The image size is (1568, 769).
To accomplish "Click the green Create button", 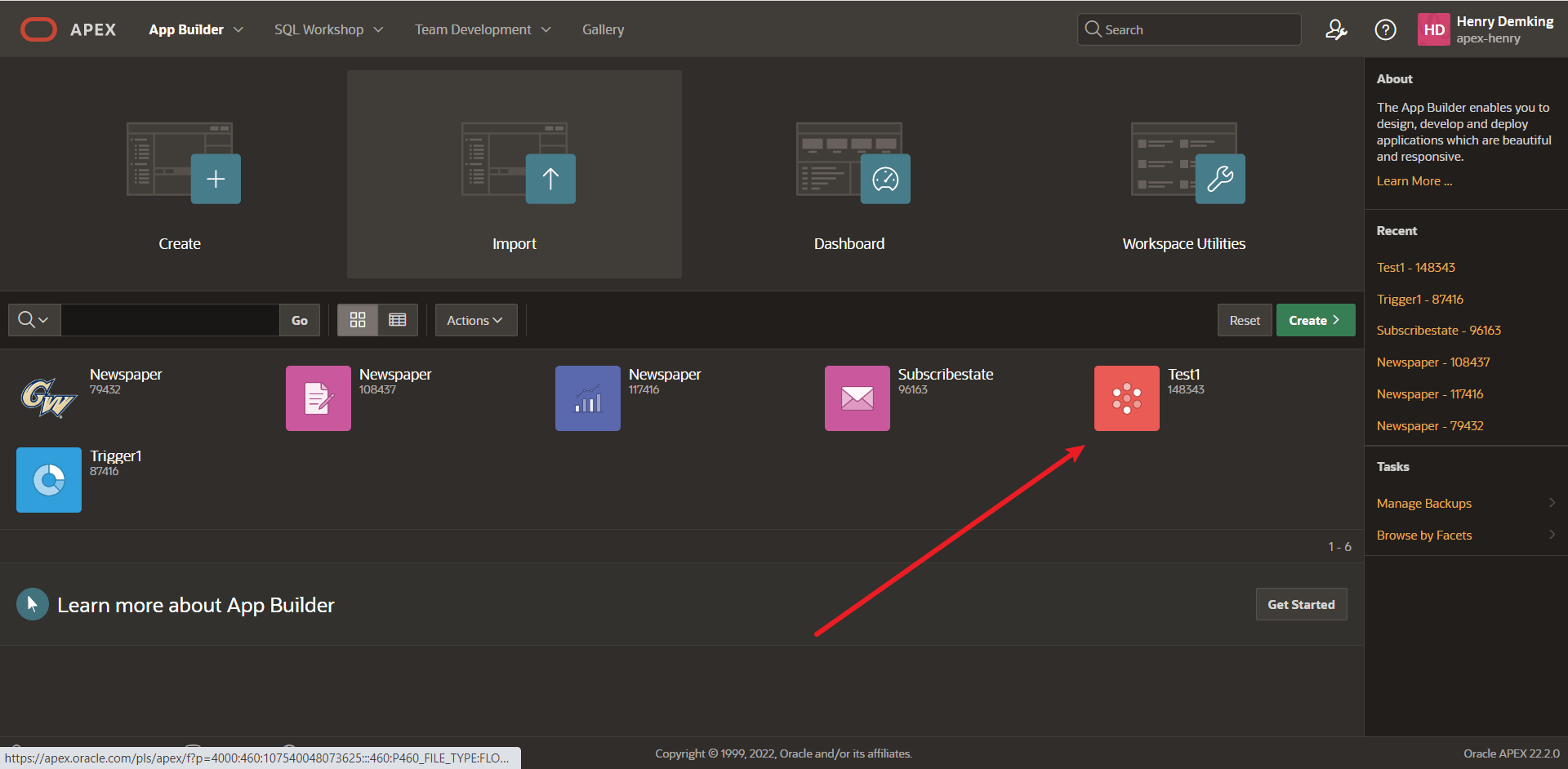I will 1315,320.
